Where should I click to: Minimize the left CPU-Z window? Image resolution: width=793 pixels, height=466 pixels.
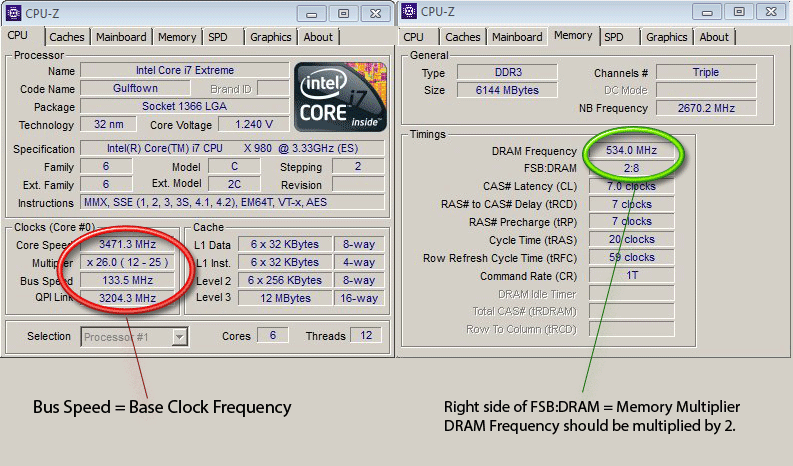click(311, 14)
